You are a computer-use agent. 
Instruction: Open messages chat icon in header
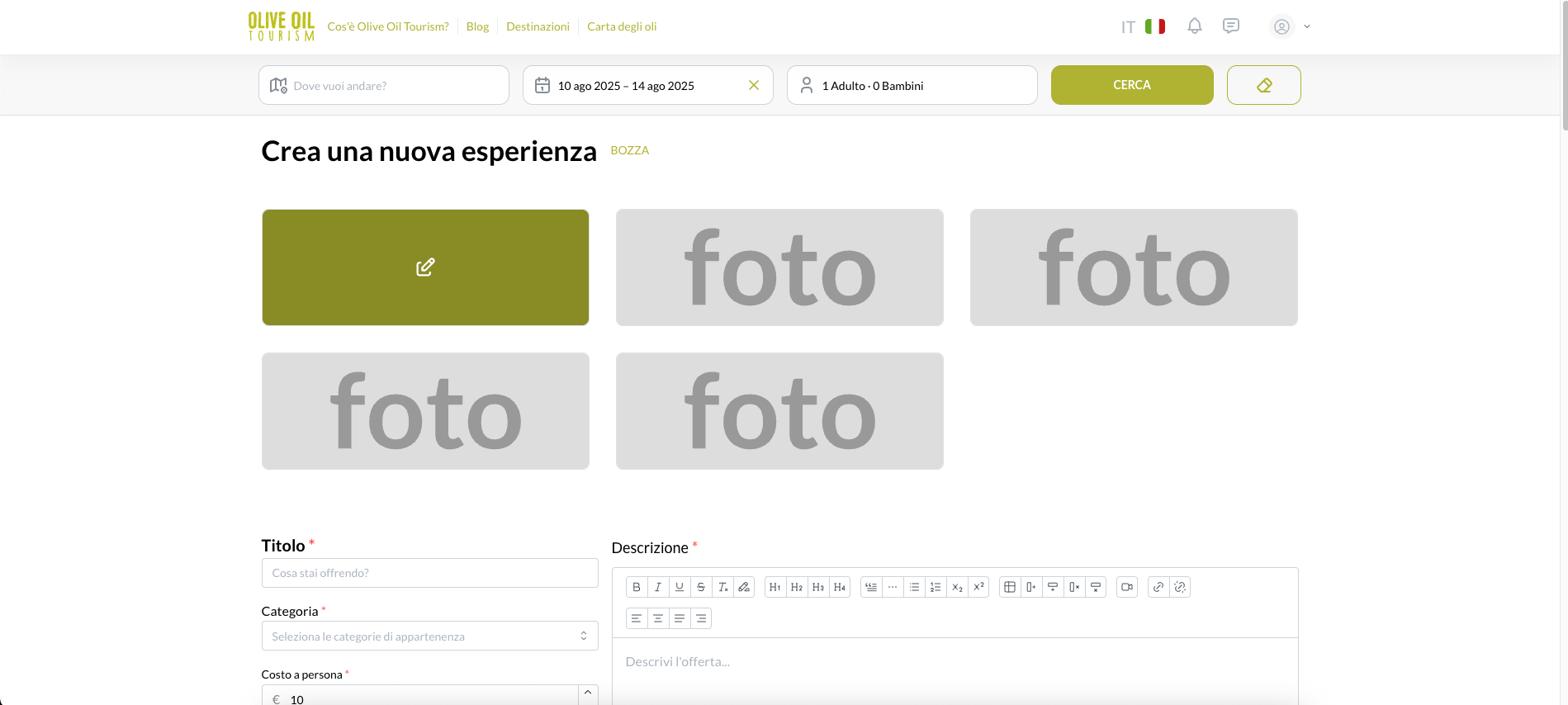pos(1231,26)
